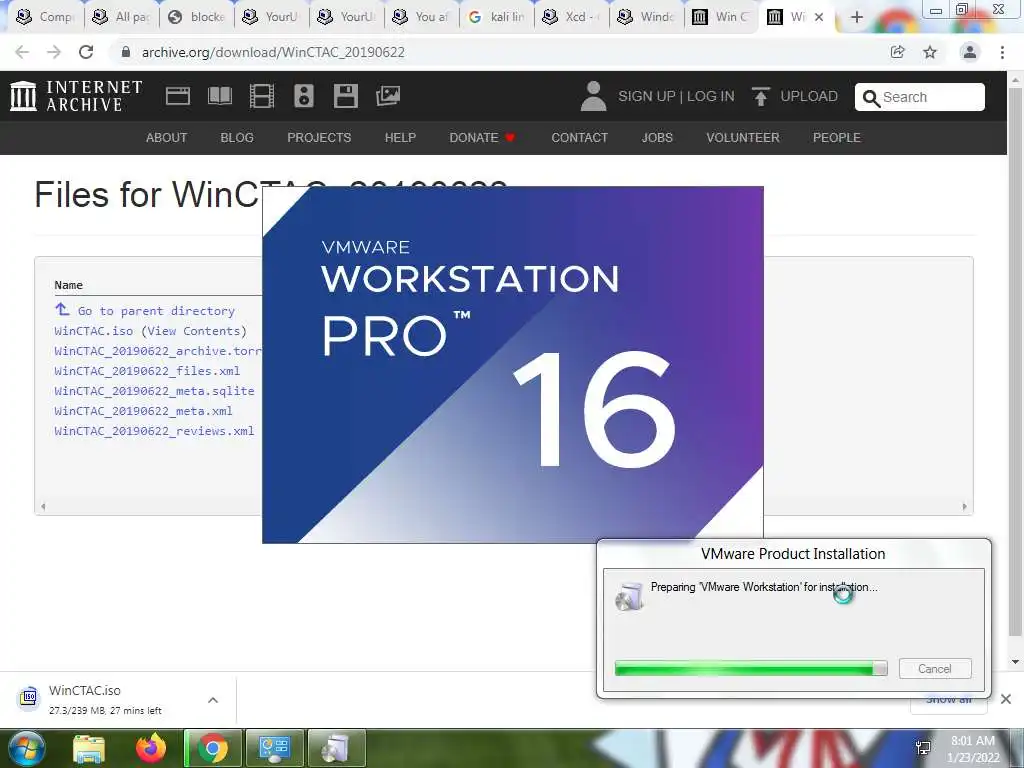This screenshot has height=768, width=1024.
Task: Open WinCTAC_20190622_meta.xml link
Action: click(x=143, y=411)
